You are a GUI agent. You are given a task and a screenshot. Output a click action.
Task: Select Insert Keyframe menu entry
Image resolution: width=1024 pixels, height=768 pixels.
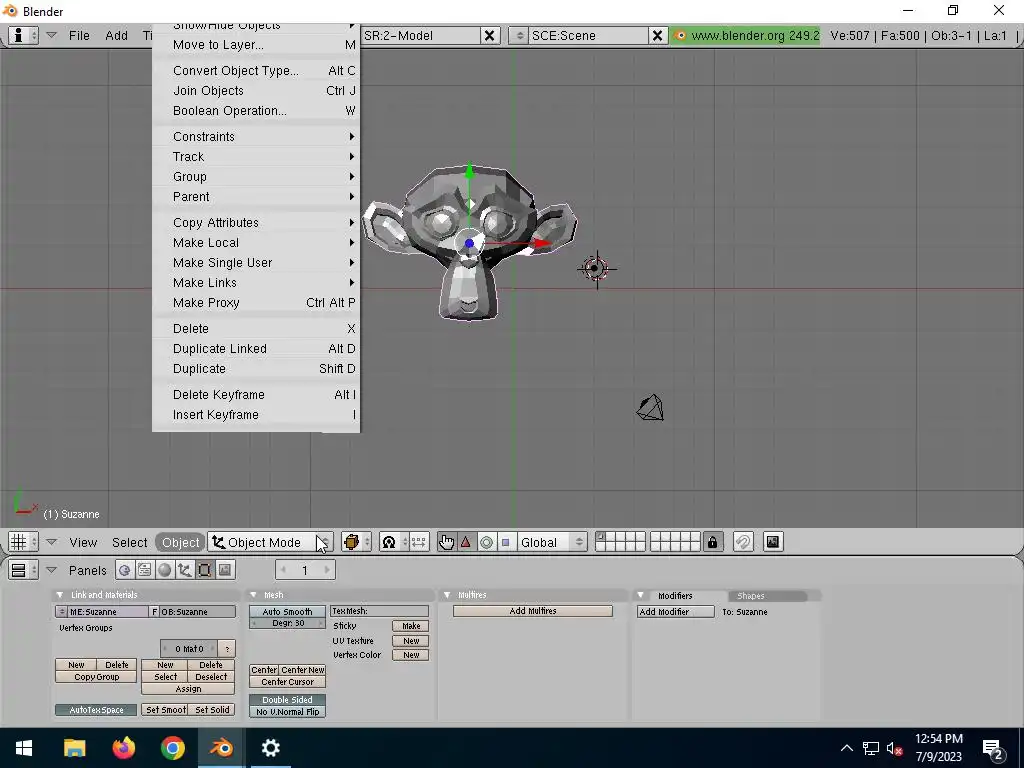pyautogui.click(x=256, y=415)
